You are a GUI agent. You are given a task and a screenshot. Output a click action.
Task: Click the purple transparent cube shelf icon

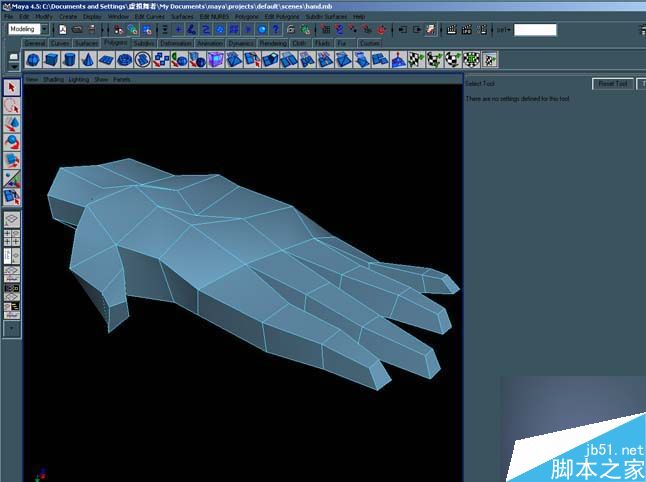pos(215,59)
